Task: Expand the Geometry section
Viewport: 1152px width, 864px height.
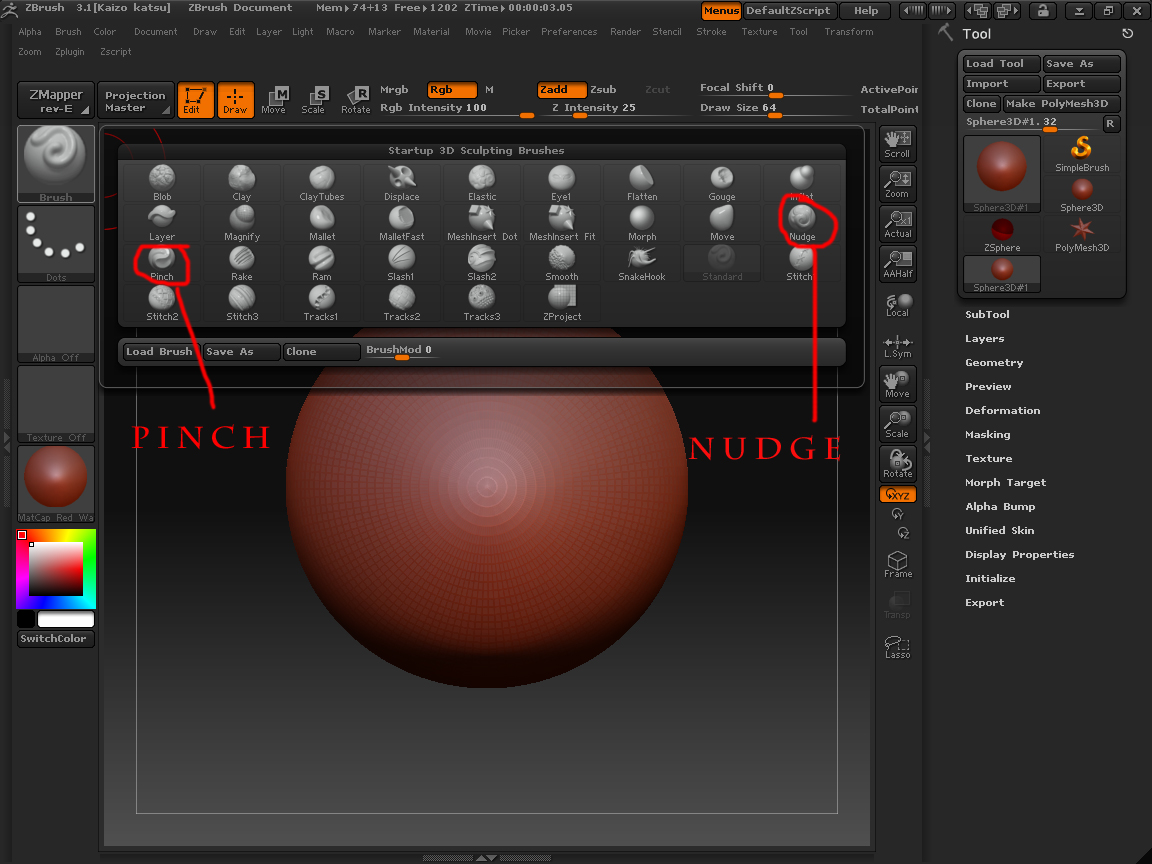Action: [x=993, y=363]
